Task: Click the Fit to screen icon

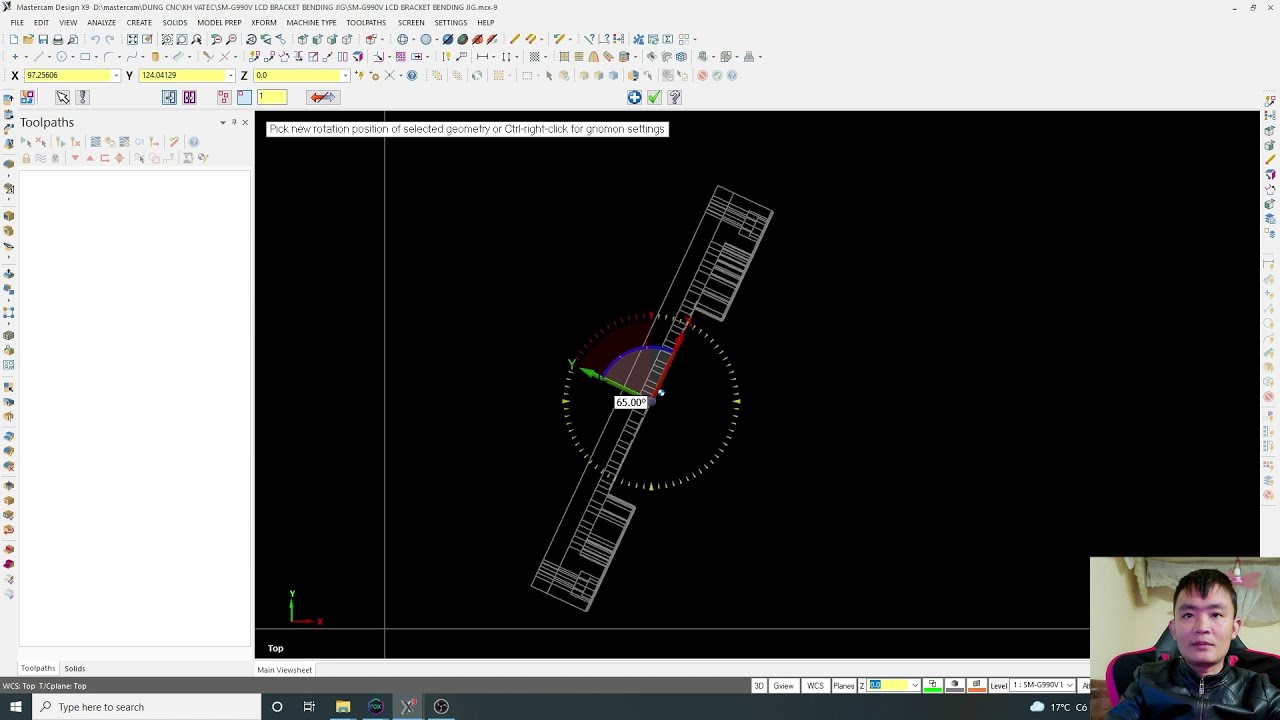Action: [x=132, y=39]
